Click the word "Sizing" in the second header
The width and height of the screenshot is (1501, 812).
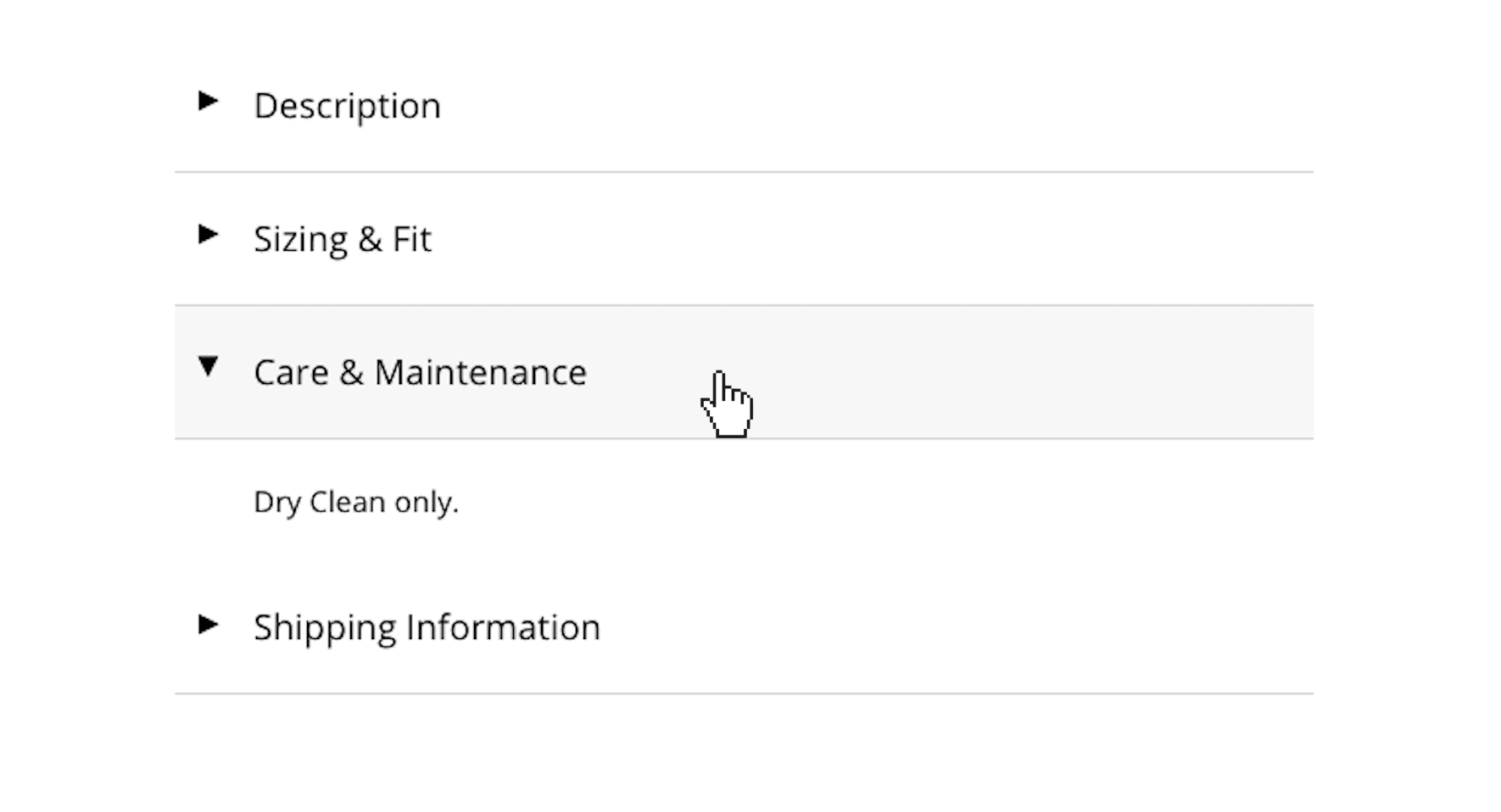tap(300, 239)
